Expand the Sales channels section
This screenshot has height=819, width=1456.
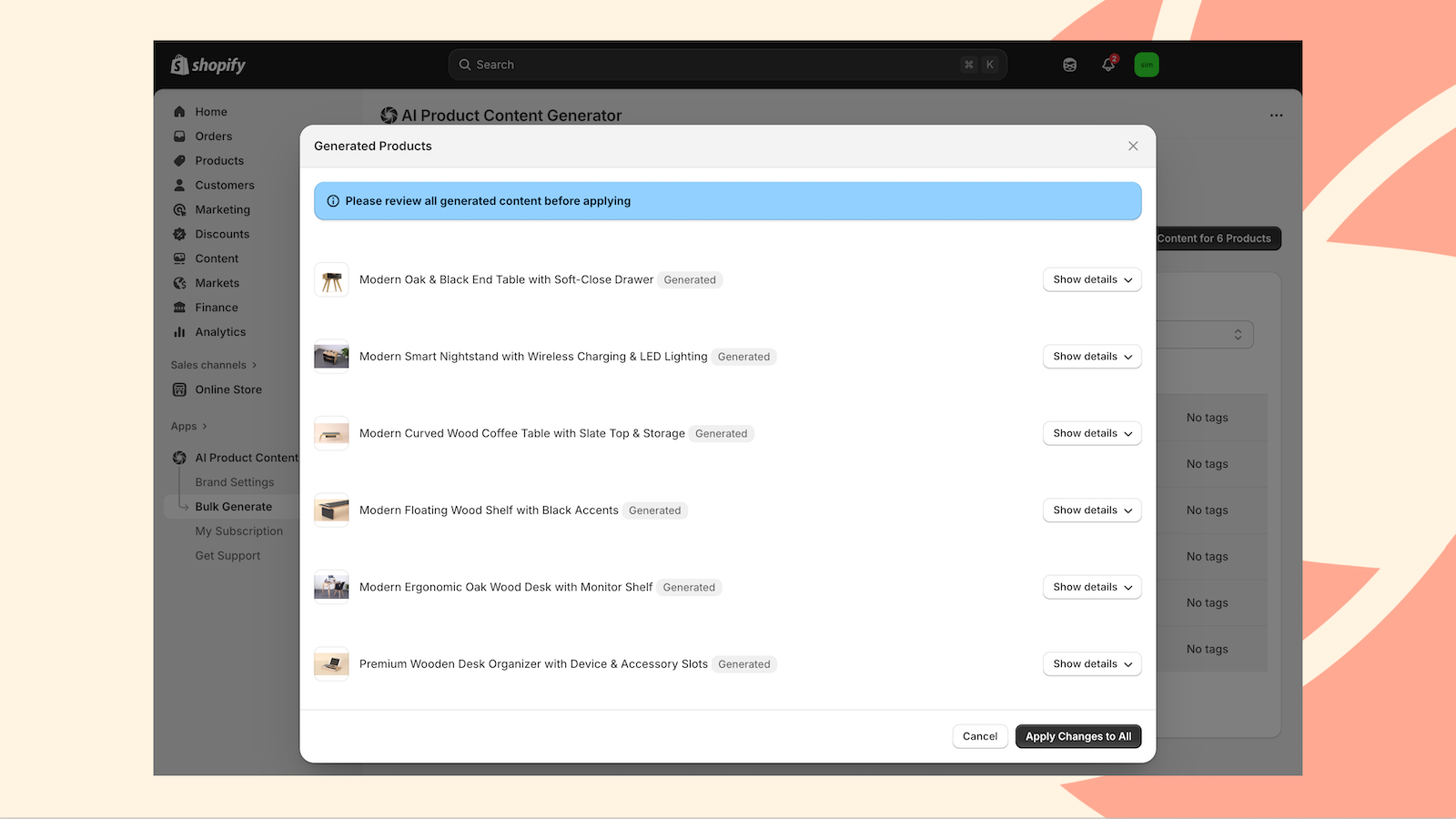[x=207, y=364]
